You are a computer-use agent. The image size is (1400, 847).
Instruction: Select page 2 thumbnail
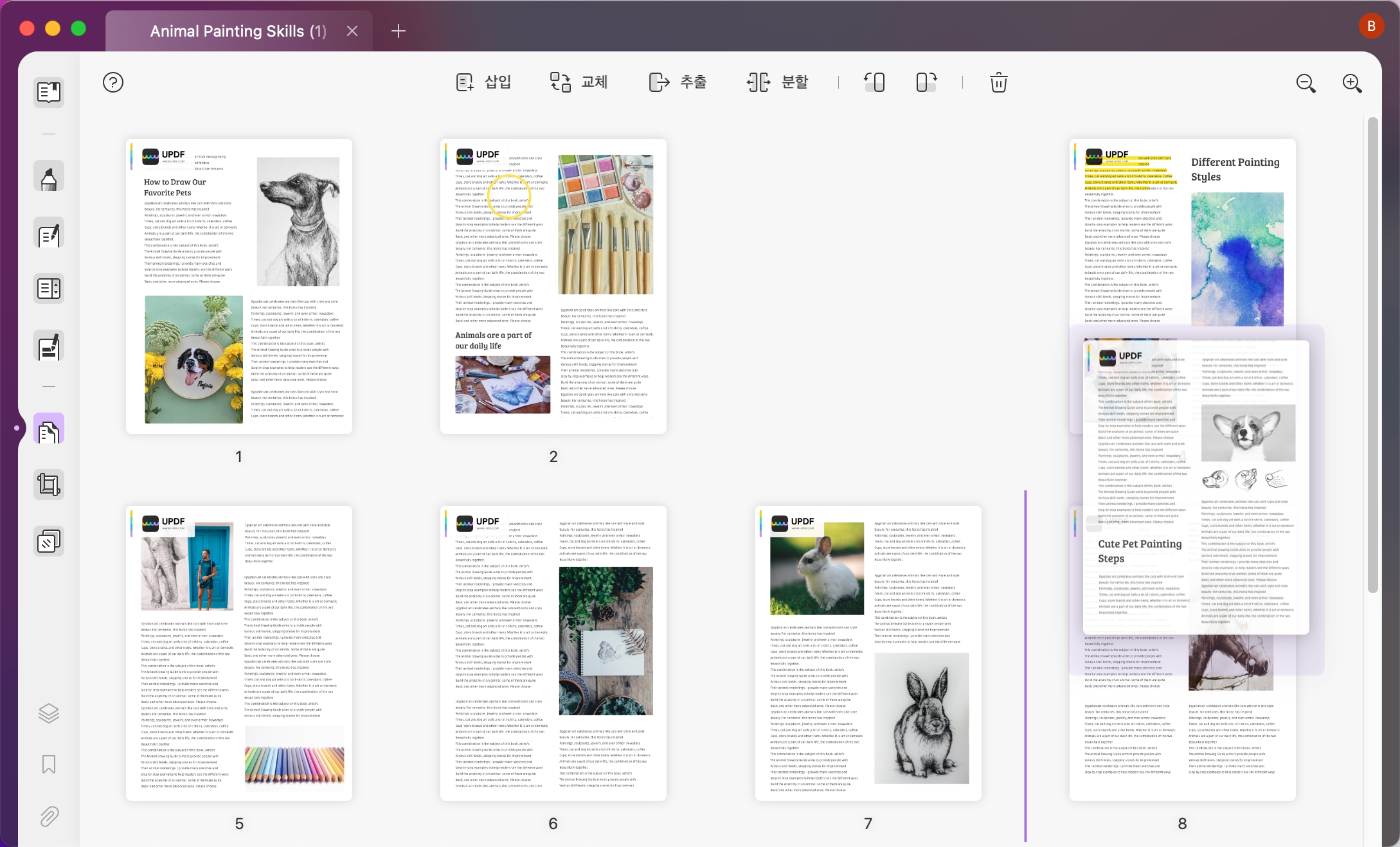(553, 286)
